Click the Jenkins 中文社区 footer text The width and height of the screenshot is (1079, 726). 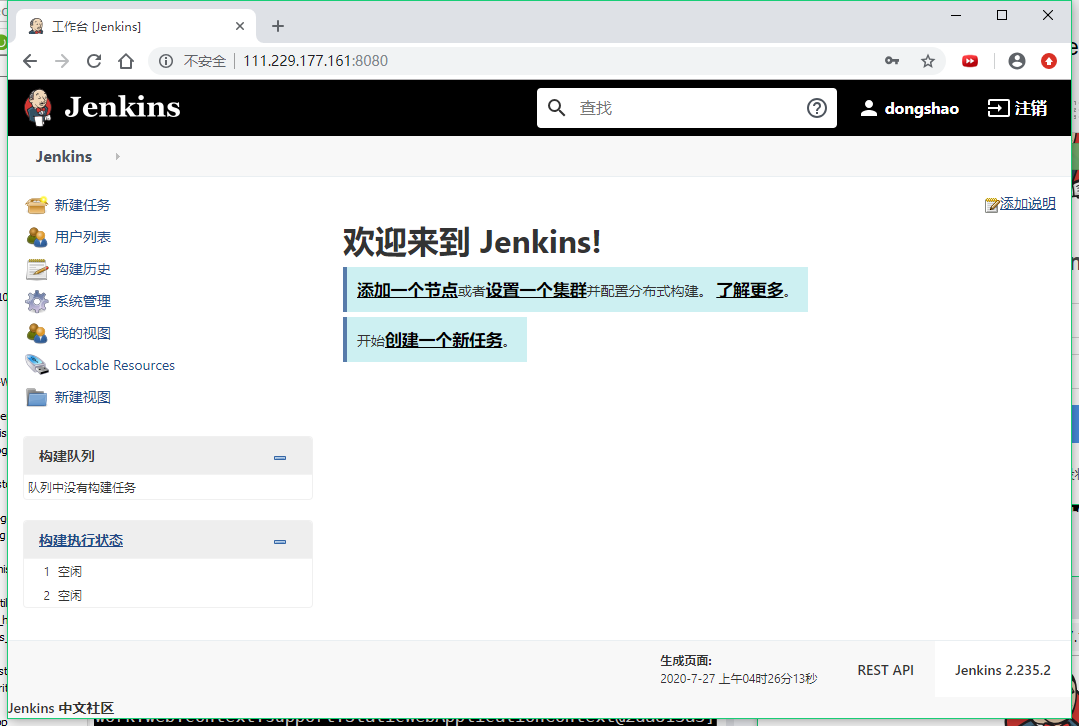point(61,708)
